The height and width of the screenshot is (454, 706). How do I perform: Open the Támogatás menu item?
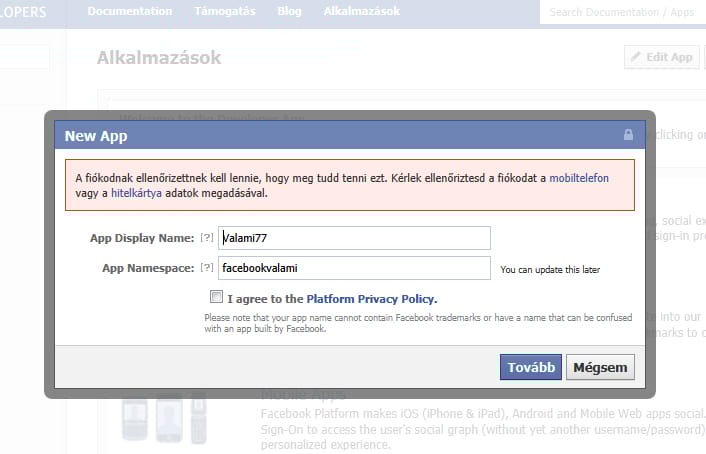[x=225, y=11]
